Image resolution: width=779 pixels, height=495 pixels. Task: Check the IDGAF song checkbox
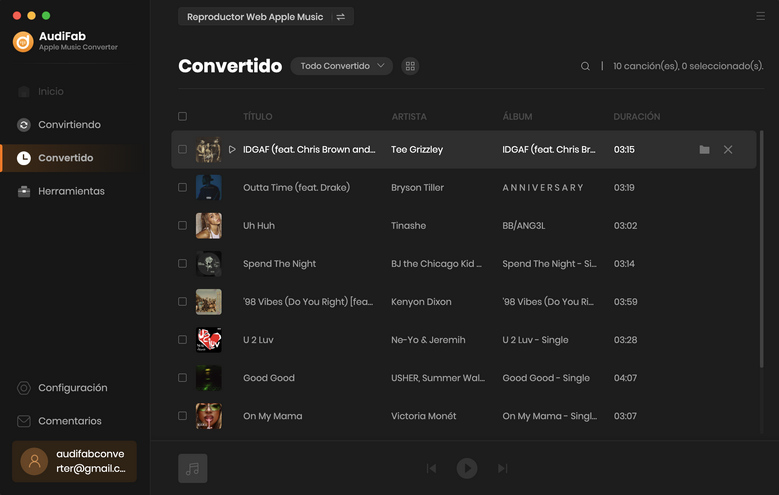tap(182, 149)
